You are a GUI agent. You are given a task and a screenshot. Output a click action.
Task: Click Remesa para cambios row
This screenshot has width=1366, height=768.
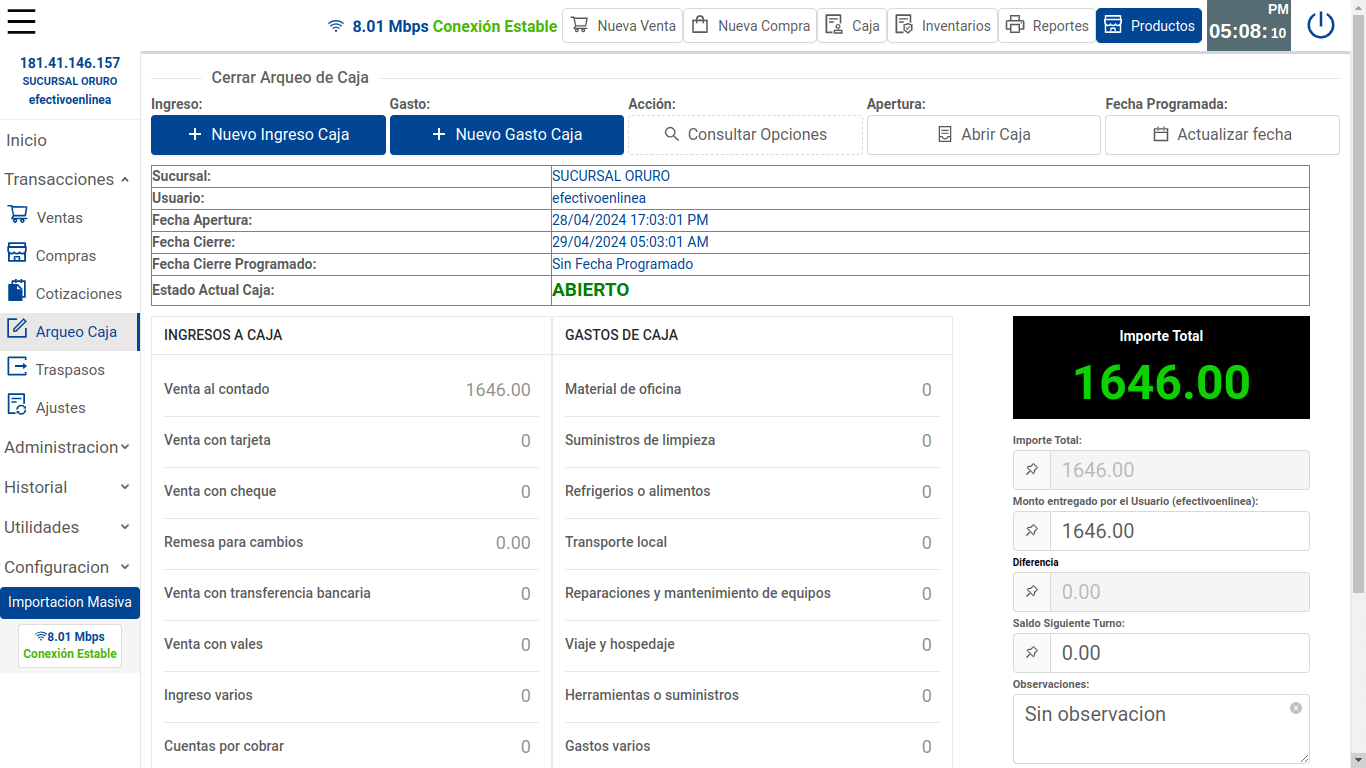351,543
